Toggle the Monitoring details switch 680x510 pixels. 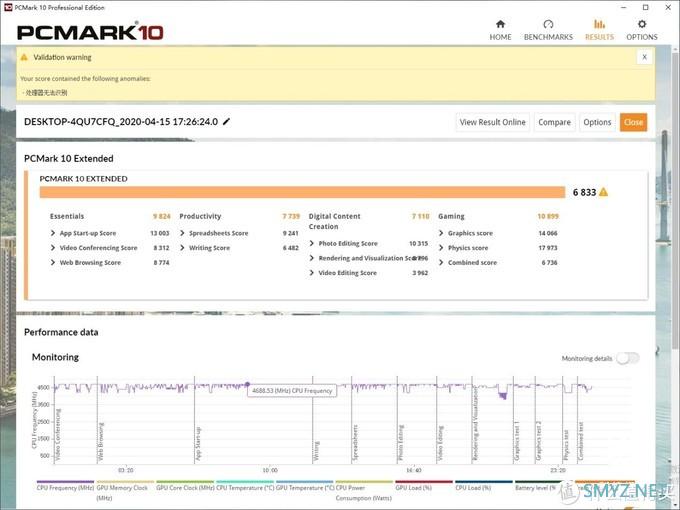(628, 358)
